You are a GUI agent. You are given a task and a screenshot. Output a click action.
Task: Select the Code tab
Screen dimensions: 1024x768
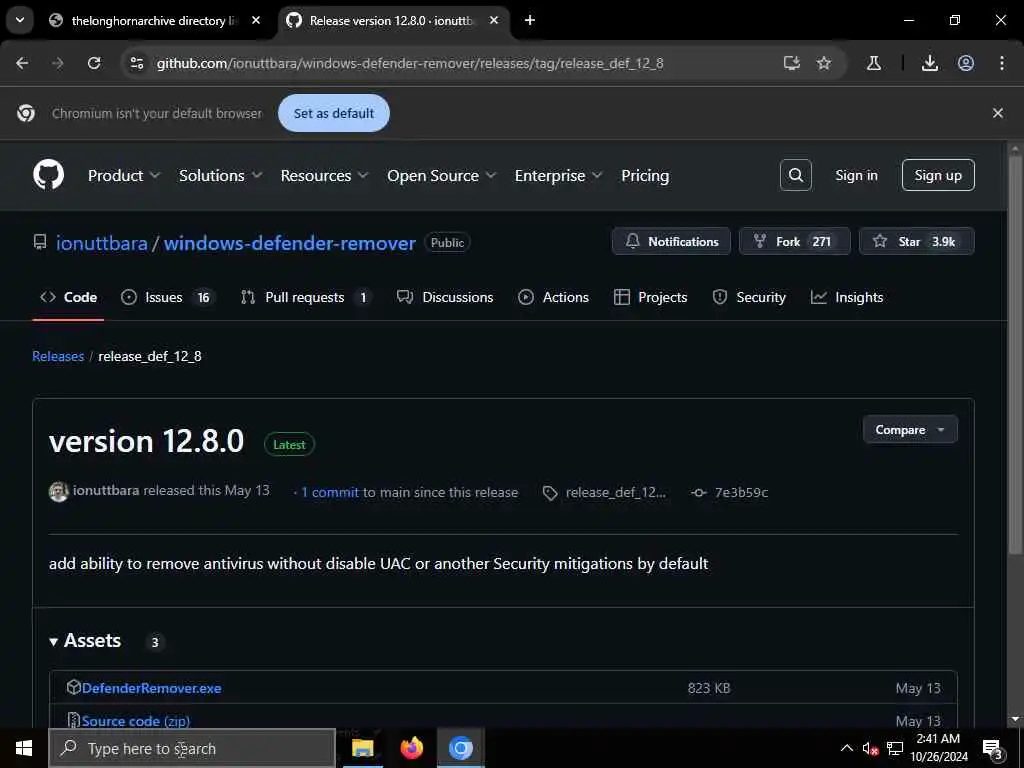pyautogui.click(x=69, y=297)
